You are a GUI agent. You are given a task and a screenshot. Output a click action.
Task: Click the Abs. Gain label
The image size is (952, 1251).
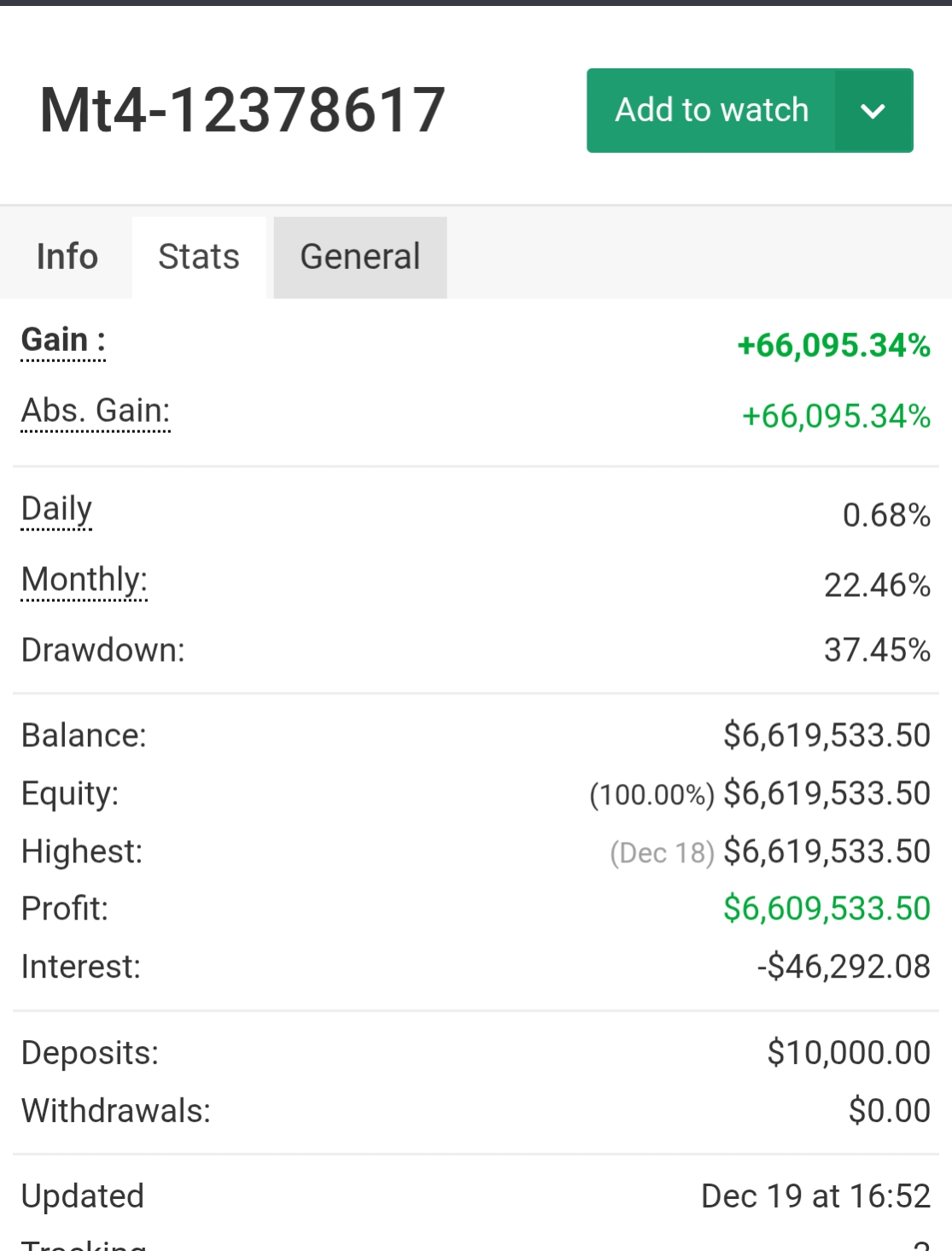coord(96,411)
